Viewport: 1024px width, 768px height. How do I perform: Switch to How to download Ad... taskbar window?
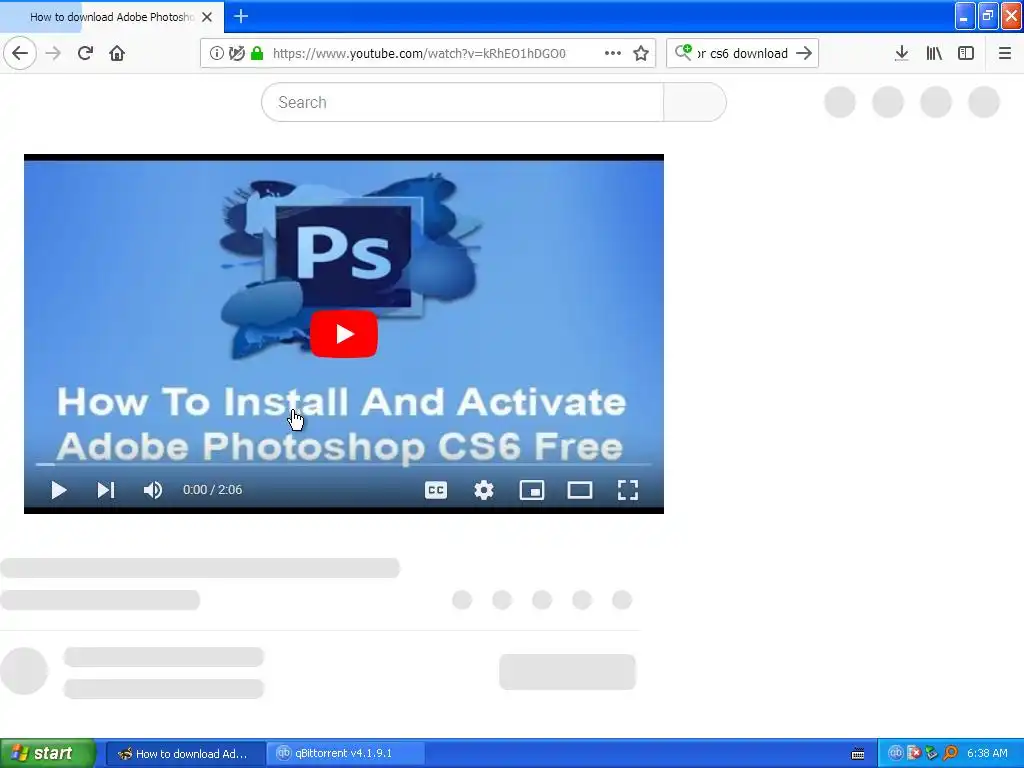pos(185,754)
